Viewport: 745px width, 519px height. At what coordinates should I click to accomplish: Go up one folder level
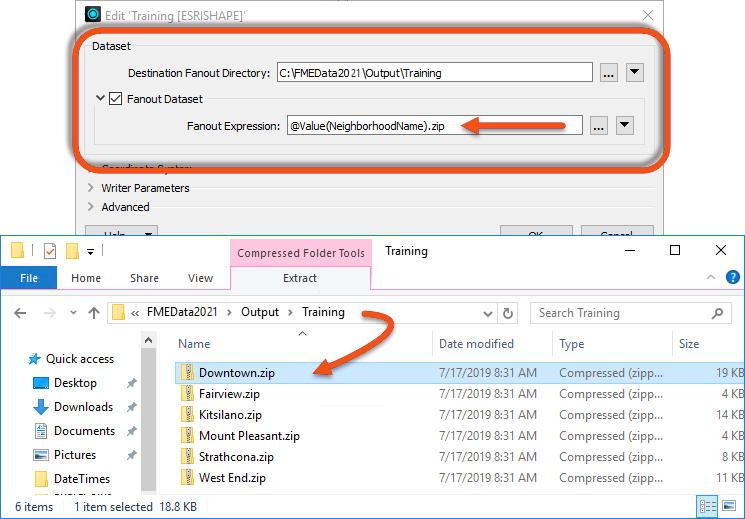[x=94, y=313]
